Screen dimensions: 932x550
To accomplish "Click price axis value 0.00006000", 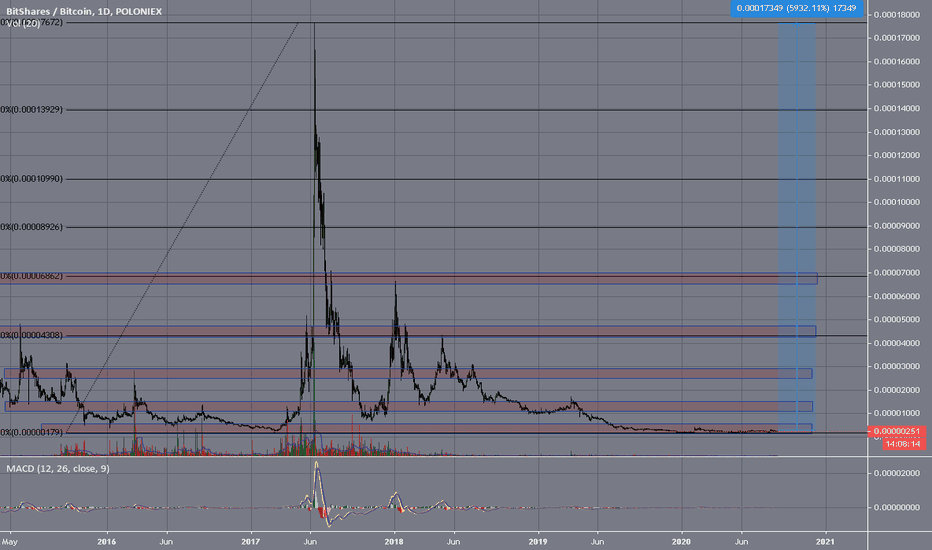I will pyautogui.click(x=897, y=296).
